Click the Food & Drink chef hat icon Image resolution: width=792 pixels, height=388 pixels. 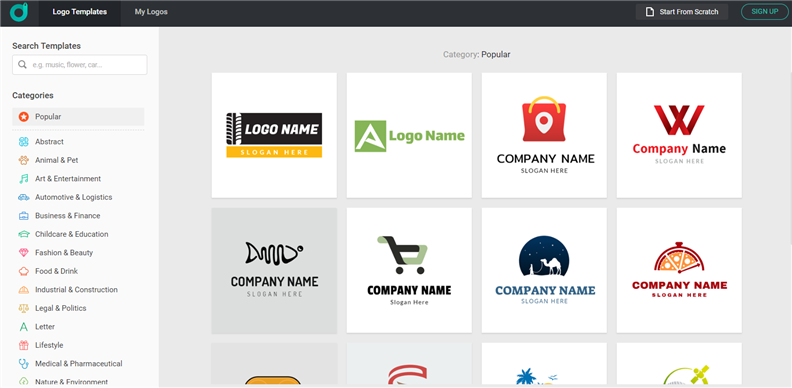(x=24, y=271)
